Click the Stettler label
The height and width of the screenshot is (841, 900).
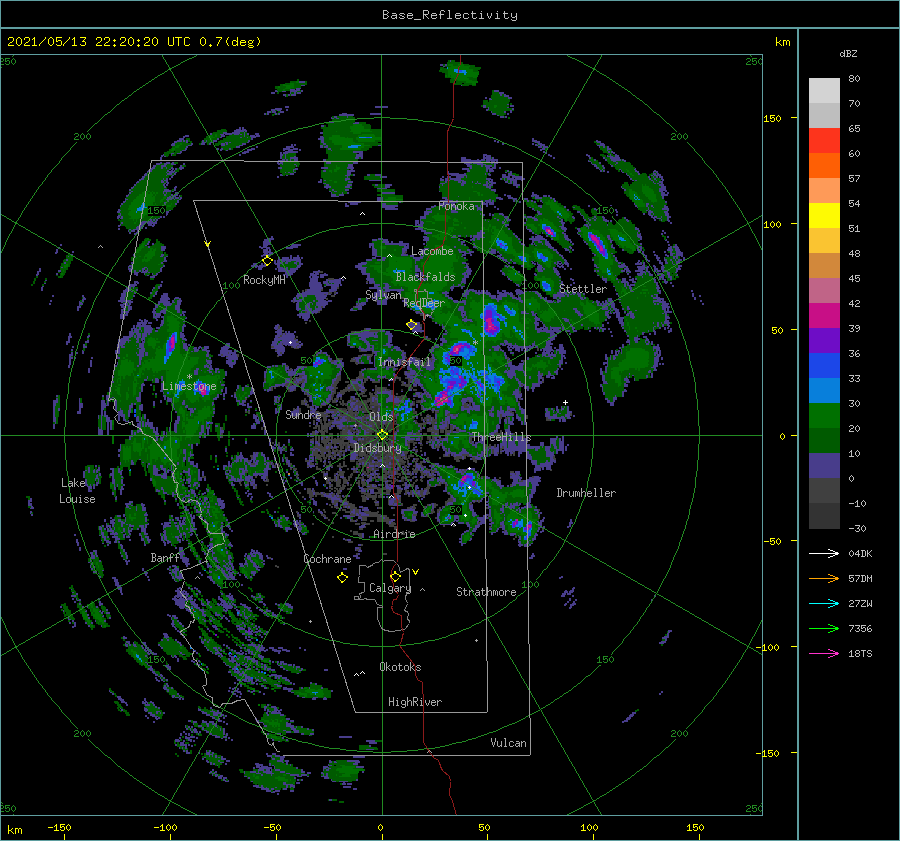click(x=583, y=289)
